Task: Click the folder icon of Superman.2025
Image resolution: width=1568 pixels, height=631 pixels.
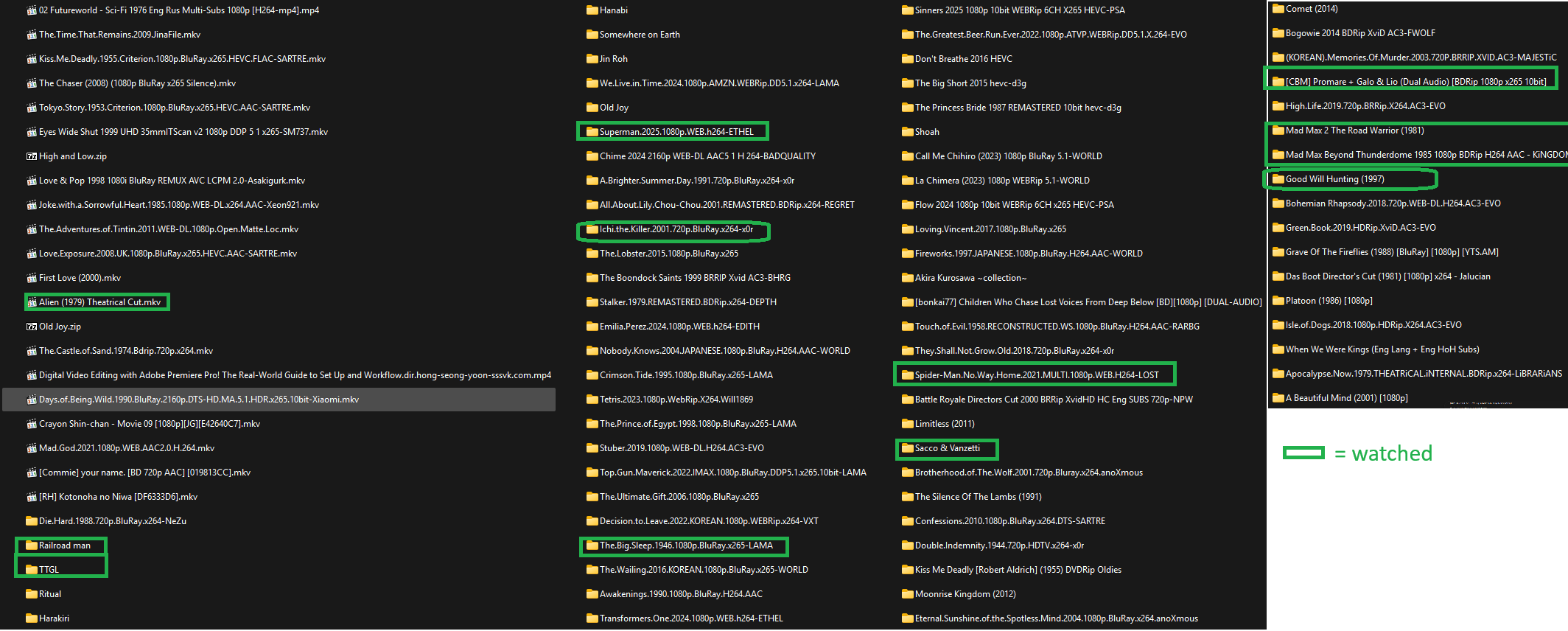Action: tap(592, 132)
